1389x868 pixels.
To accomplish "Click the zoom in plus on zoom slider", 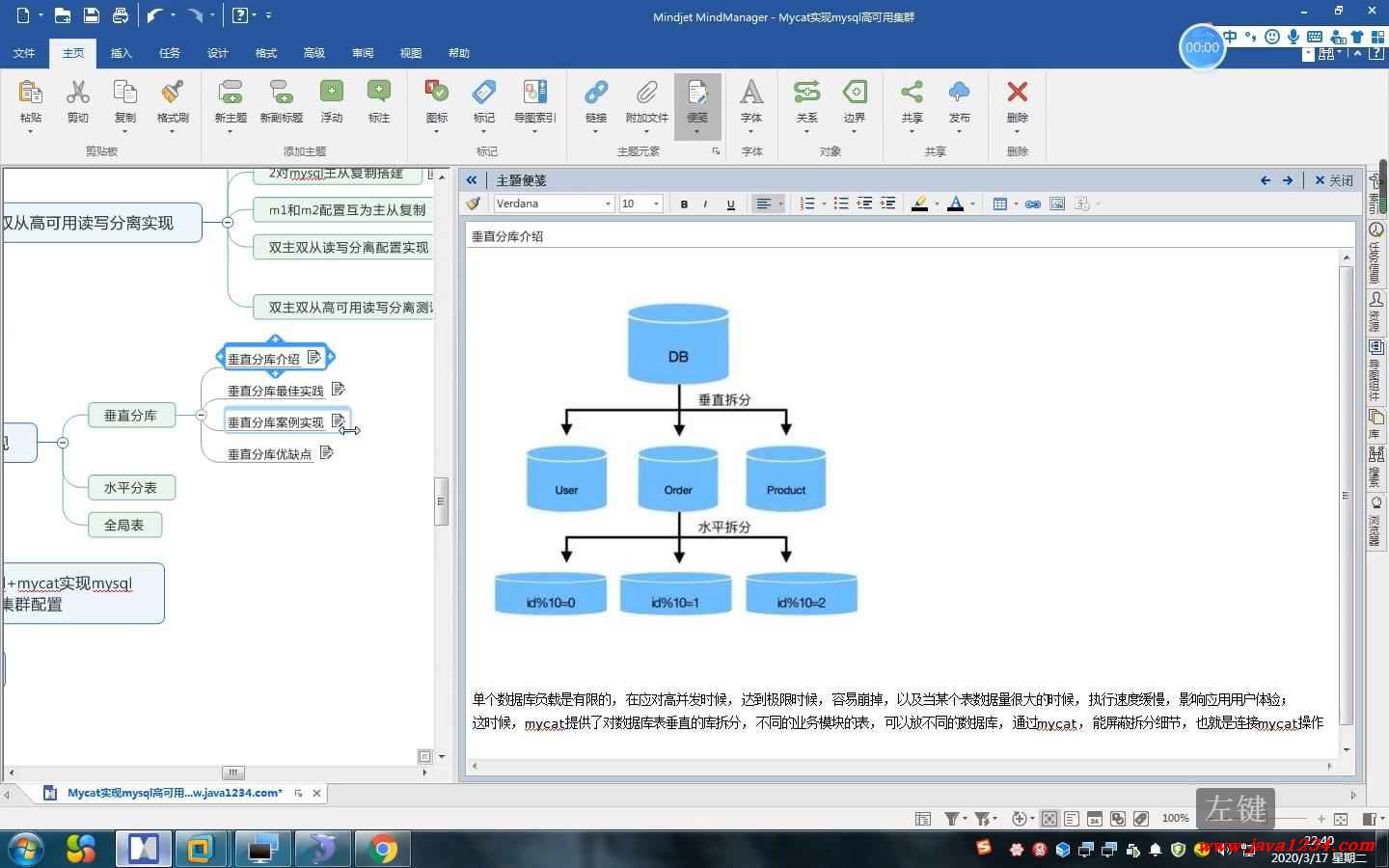I will [1321, 819].
